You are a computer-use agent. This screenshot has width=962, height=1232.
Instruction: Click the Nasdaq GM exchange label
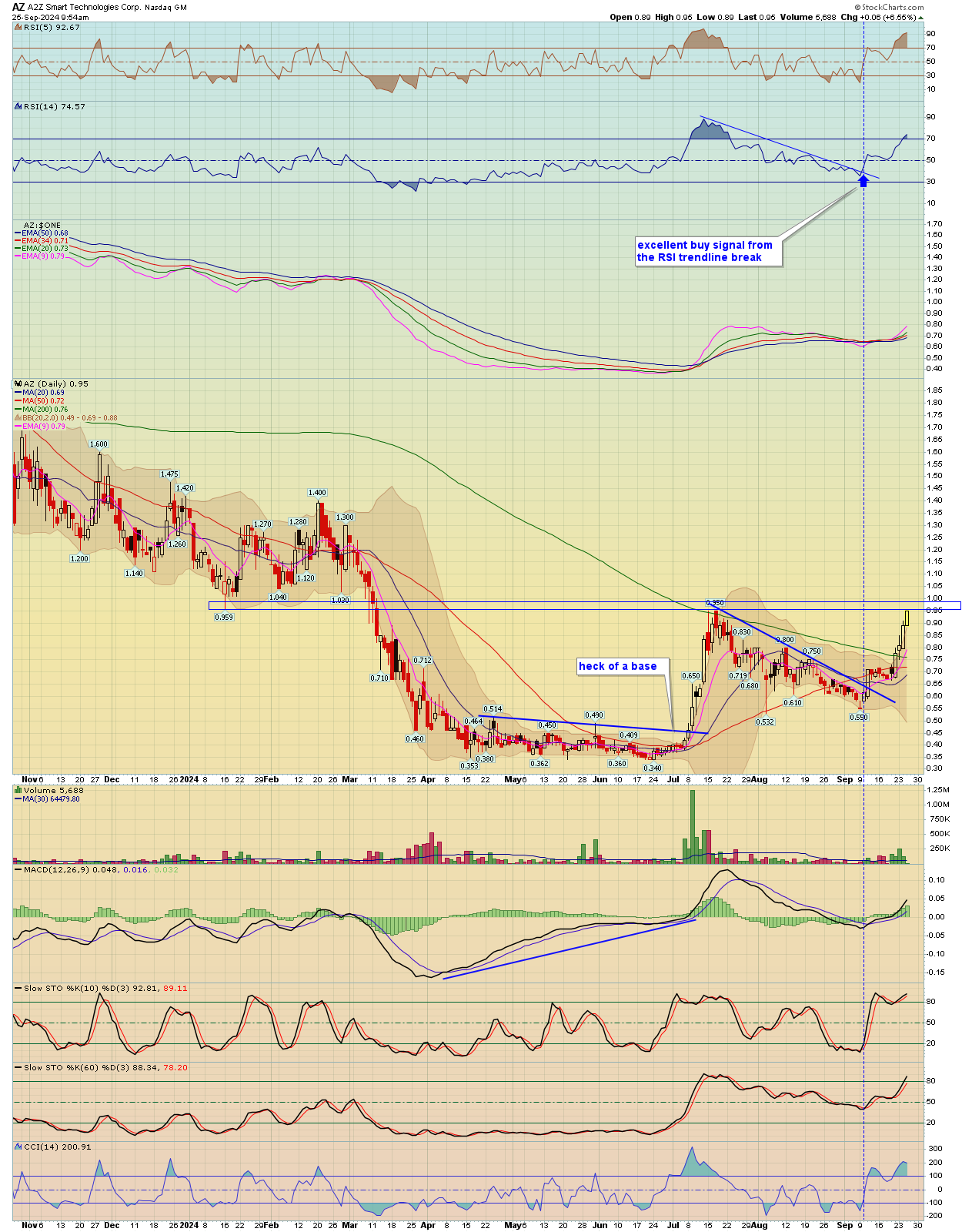pyautogui.click(x=166, y=8)
